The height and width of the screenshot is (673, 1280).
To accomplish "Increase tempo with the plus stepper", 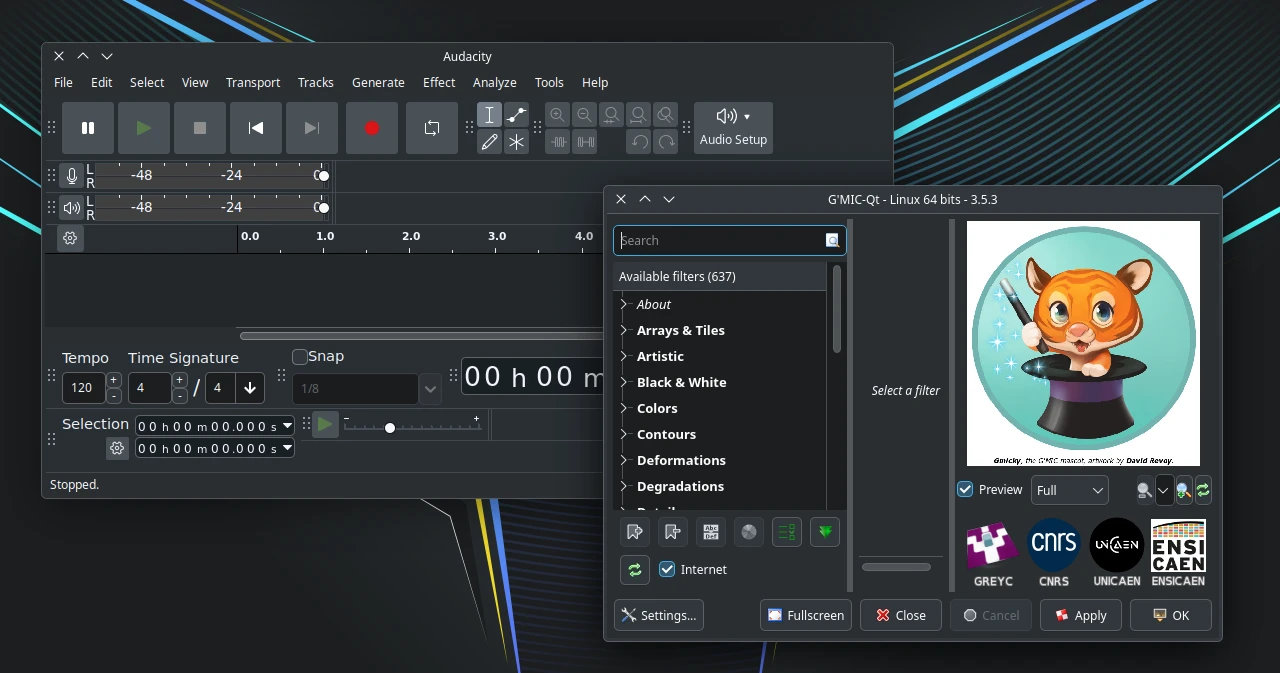I will [x=114, y=380].
